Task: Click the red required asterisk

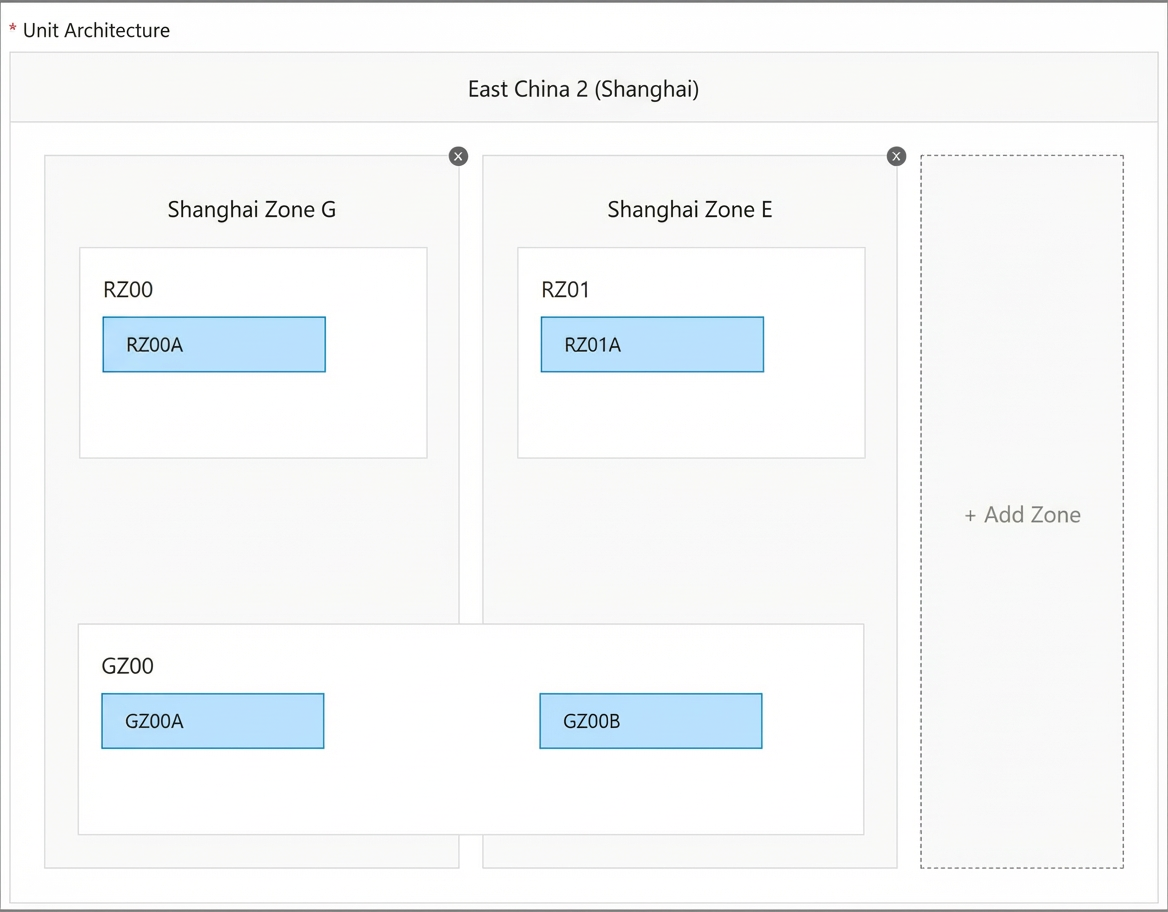Action: pos(13,28)
